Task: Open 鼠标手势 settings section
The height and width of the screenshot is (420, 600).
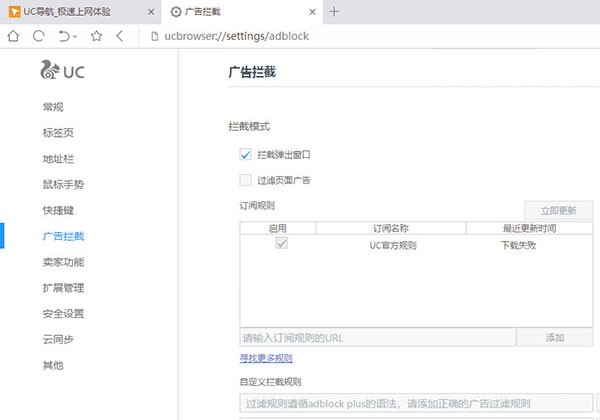Action: point(63,184)
